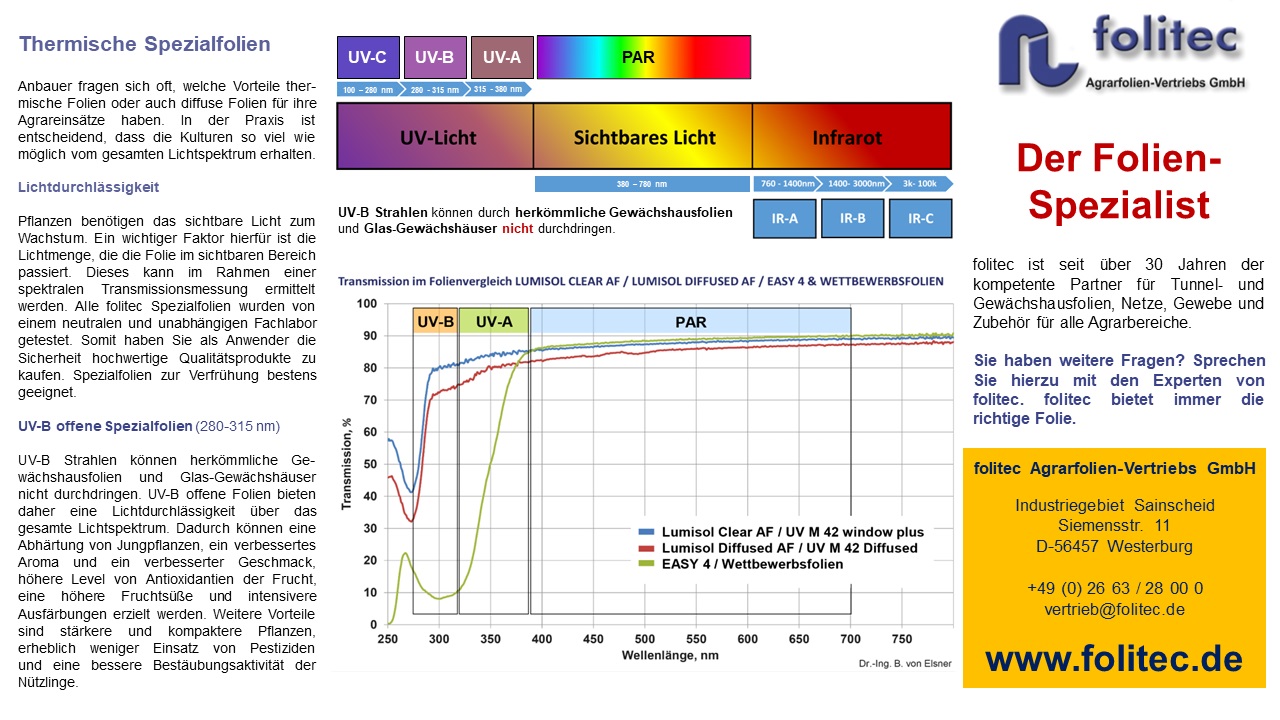The width and height of the screenshot is (1280, 720).
Task: Click the orange UV-B band in chart
Action: [x=435, y=321]
